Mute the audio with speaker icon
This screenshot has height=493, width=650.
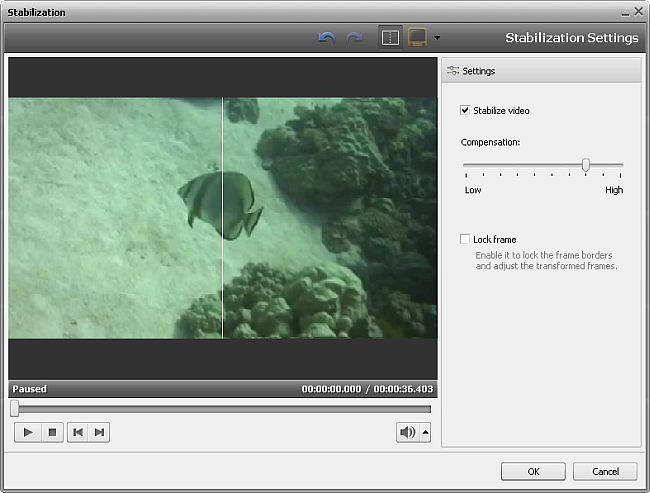[408, 432]
